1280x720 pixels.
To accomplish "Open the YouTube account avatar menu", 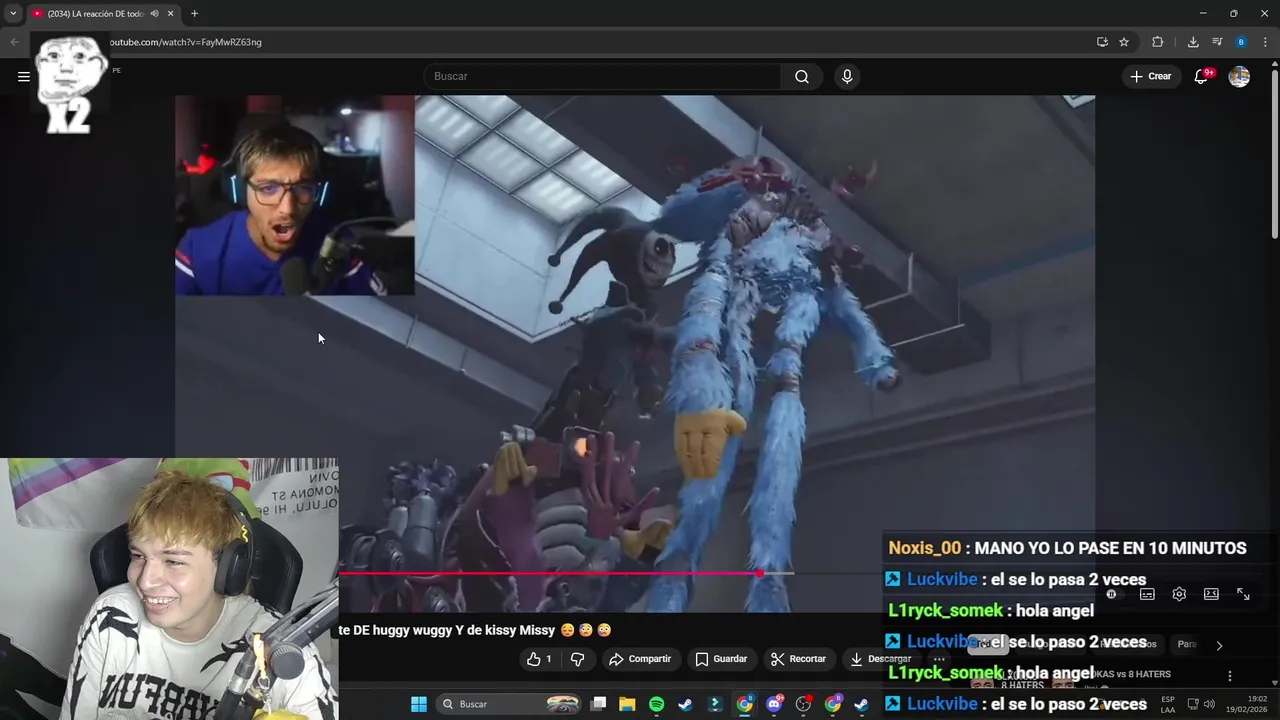I will pyautogui.click(x=1239, y=76).
